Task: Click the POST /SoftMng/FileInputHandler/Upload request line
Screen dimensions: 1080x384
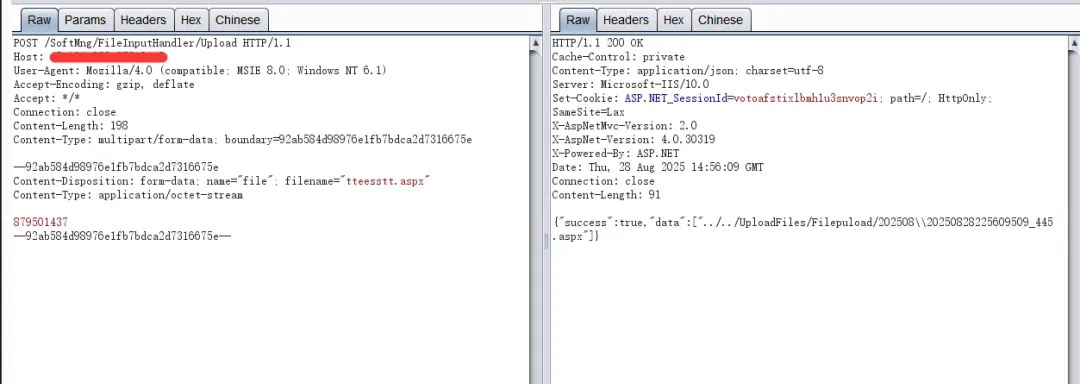Action: [152, 43]
